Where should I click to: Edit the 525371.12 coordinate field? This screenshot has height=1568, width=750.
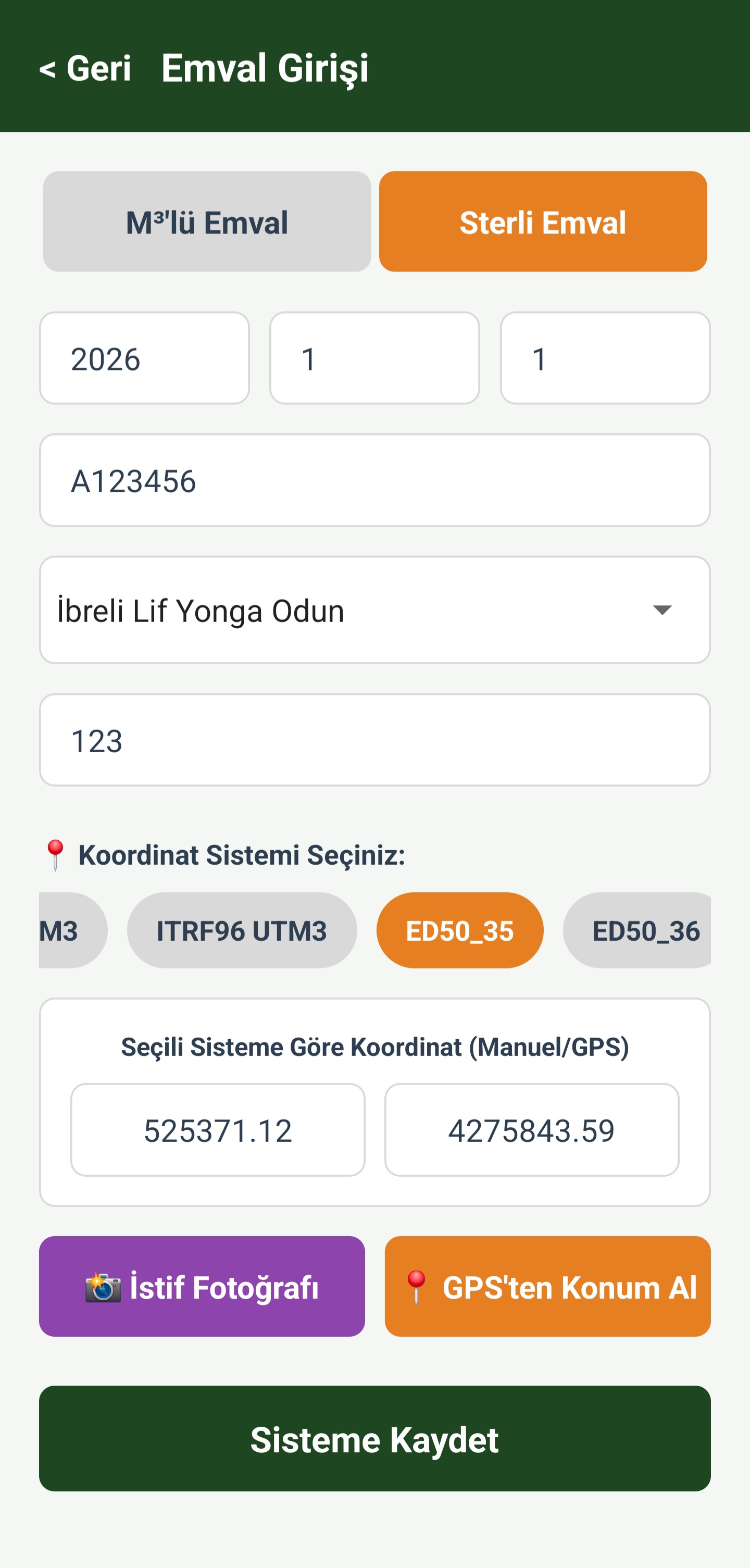[218, 1130]
